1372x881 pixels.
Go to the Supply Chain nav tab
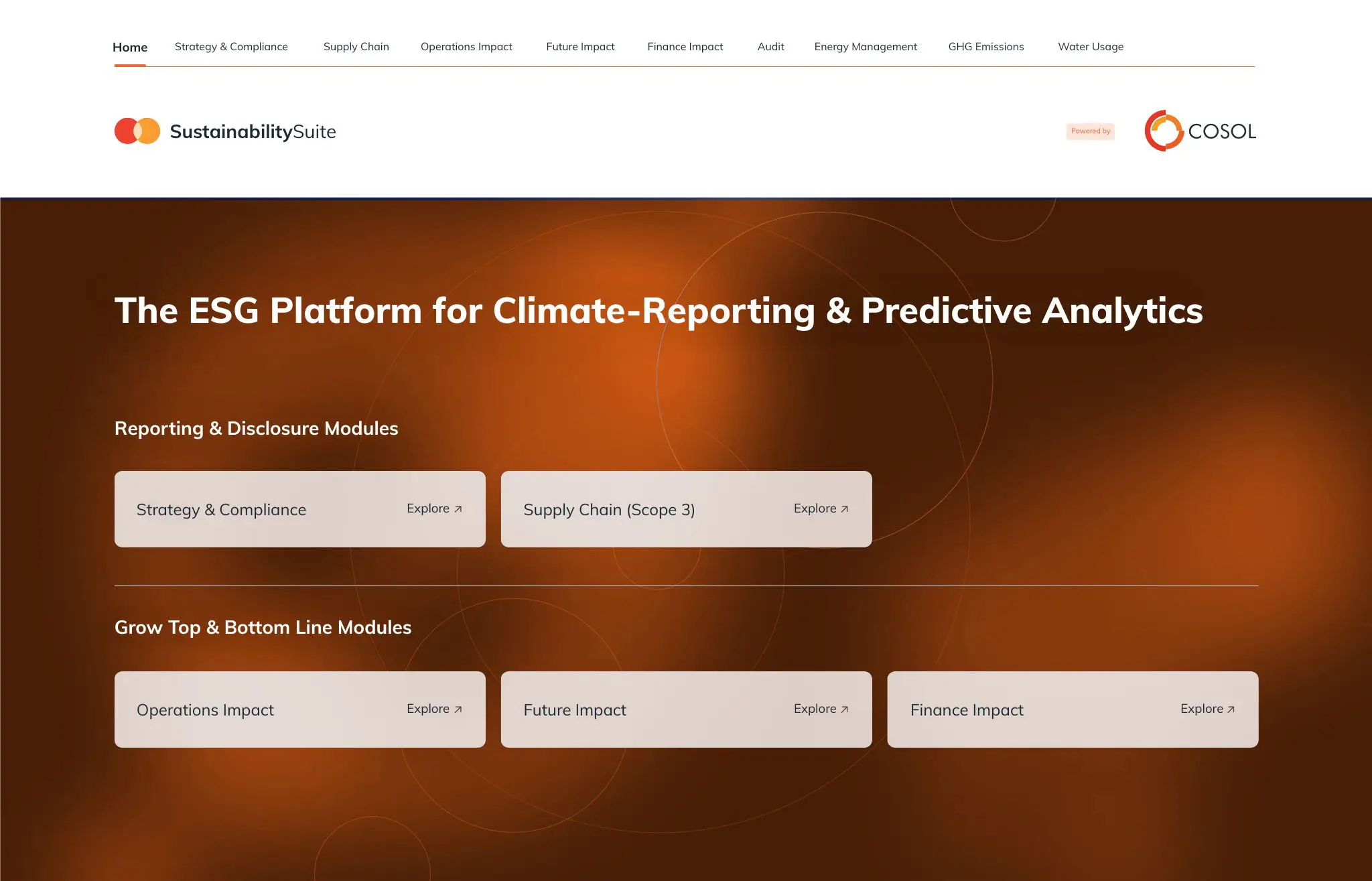point(356,47)
